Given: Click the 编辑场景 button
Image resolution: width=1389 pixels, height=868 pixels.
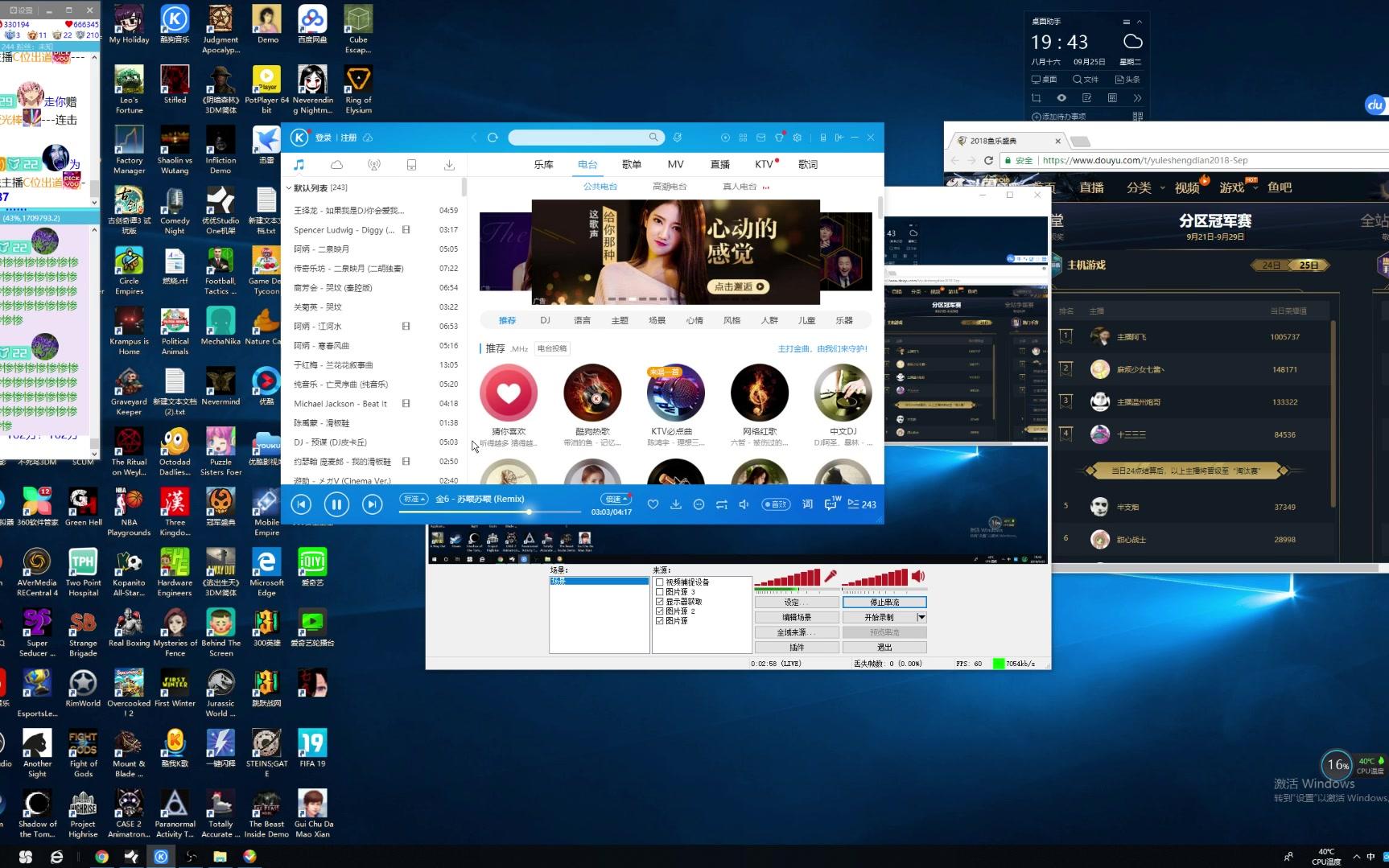Looking at the screenshot, I should pos(797,617).
